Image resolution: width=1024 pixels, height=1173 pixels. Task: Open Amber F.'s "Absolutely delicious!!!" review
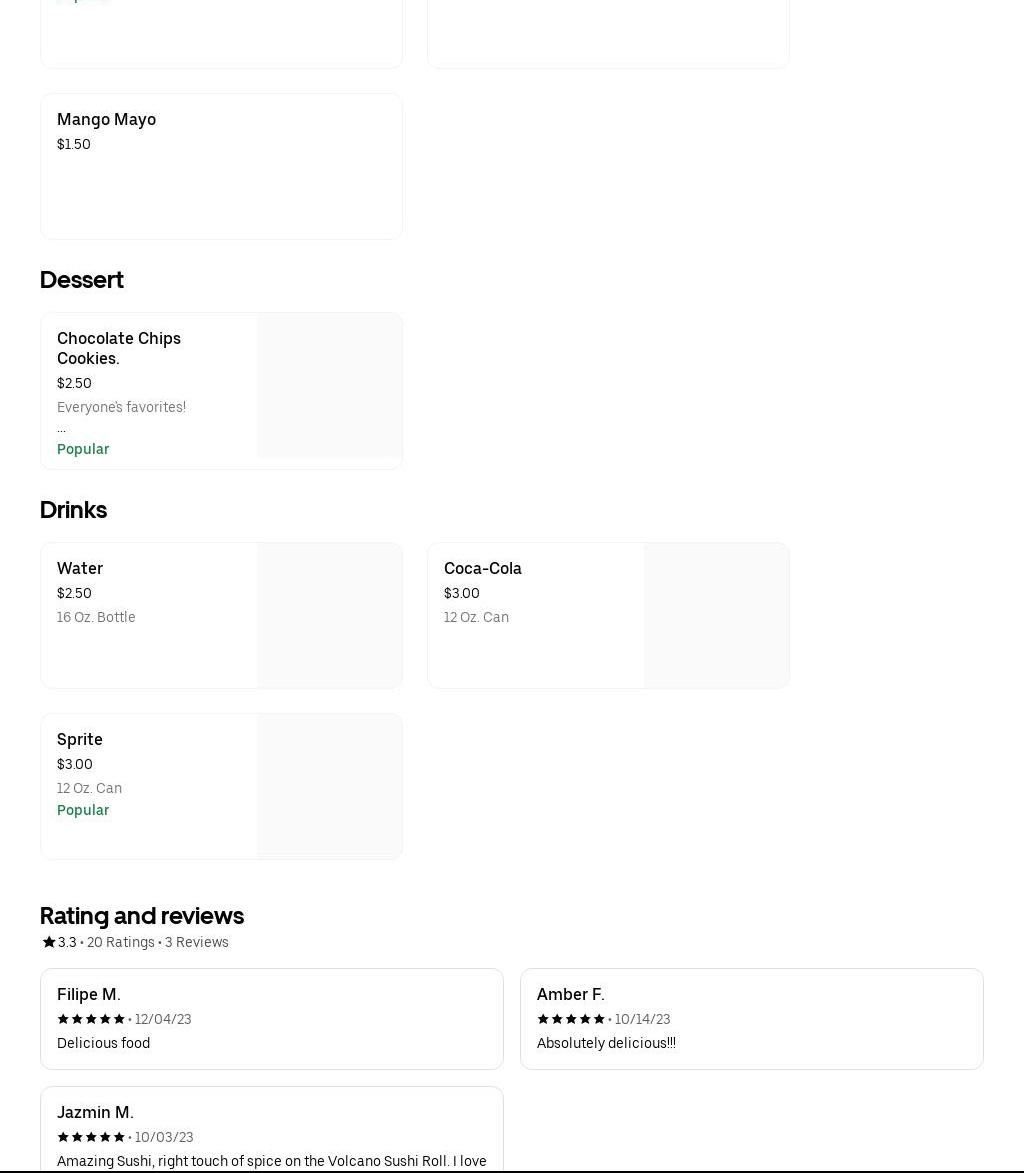click(x=606, y=1043)
